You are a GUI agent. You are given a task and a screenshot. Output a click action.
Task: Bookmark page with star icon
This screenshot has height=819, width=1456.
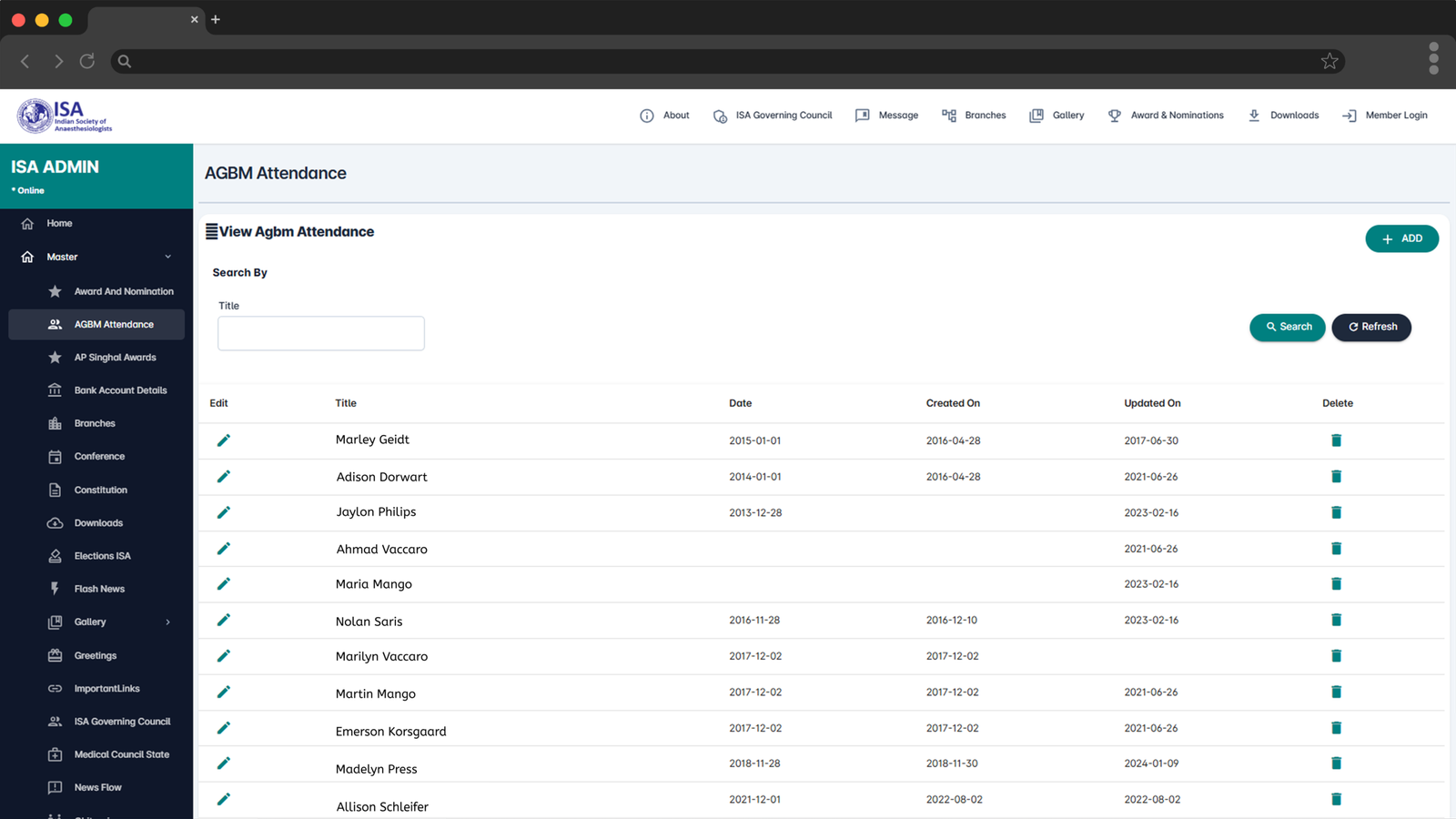[1330, 61]
